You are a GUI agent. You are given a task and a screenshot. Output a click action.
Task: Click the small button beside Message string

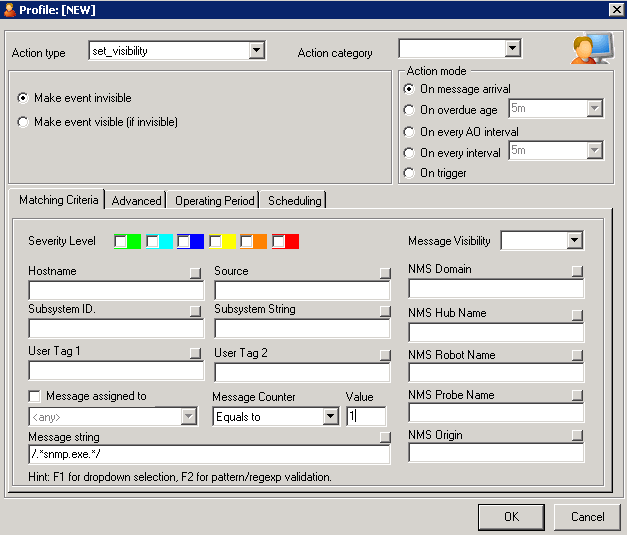(384, 437)
